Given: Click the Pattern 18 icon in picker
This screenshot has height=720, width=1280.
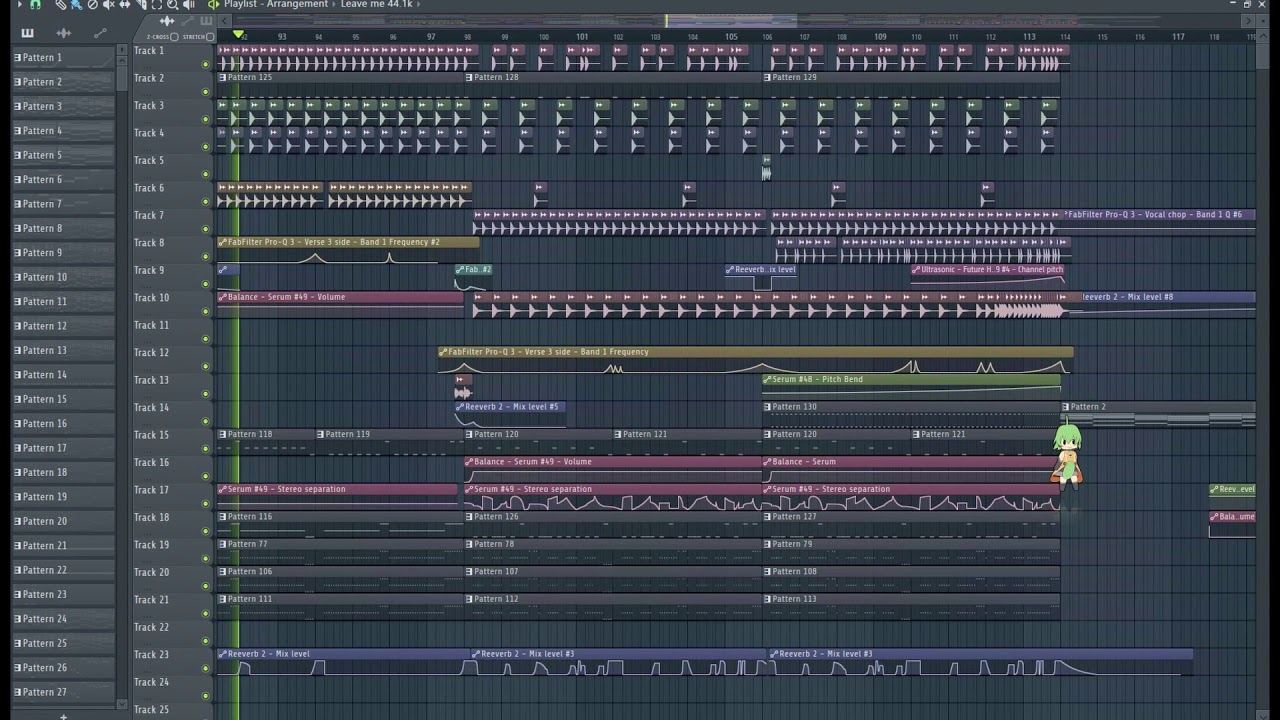Looking at the screenshot, I should (17, 472).
